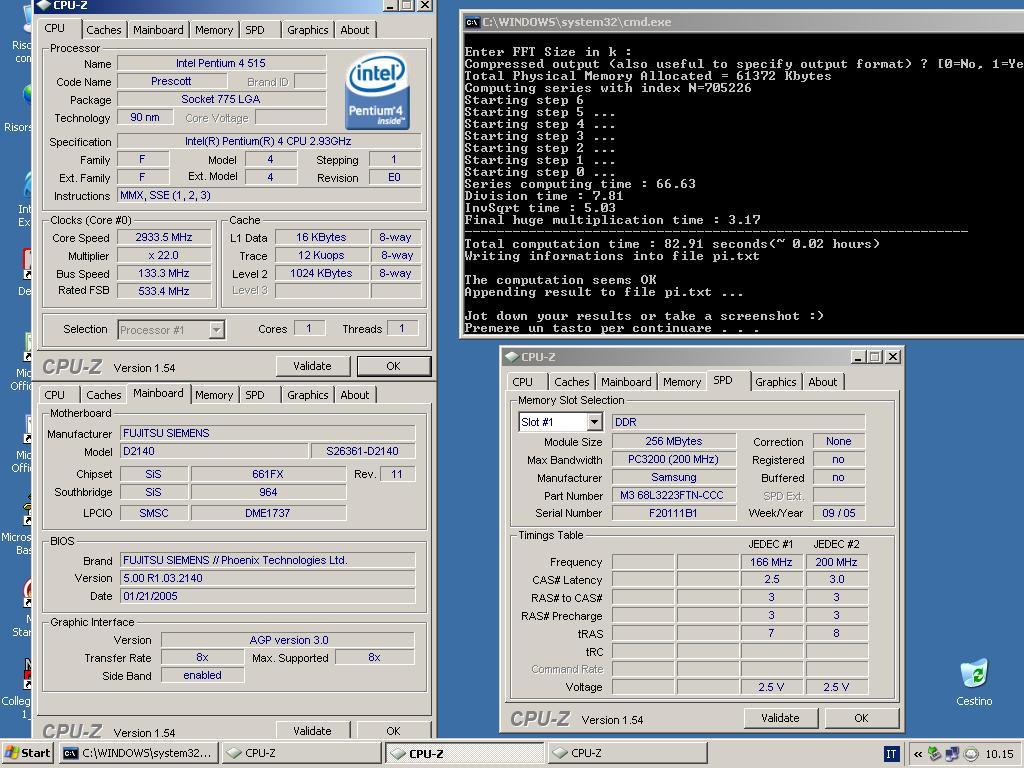Select About tab in the SPD CPU-Z window
This screenshot has width=1024, height=768.
coord(822,382)
